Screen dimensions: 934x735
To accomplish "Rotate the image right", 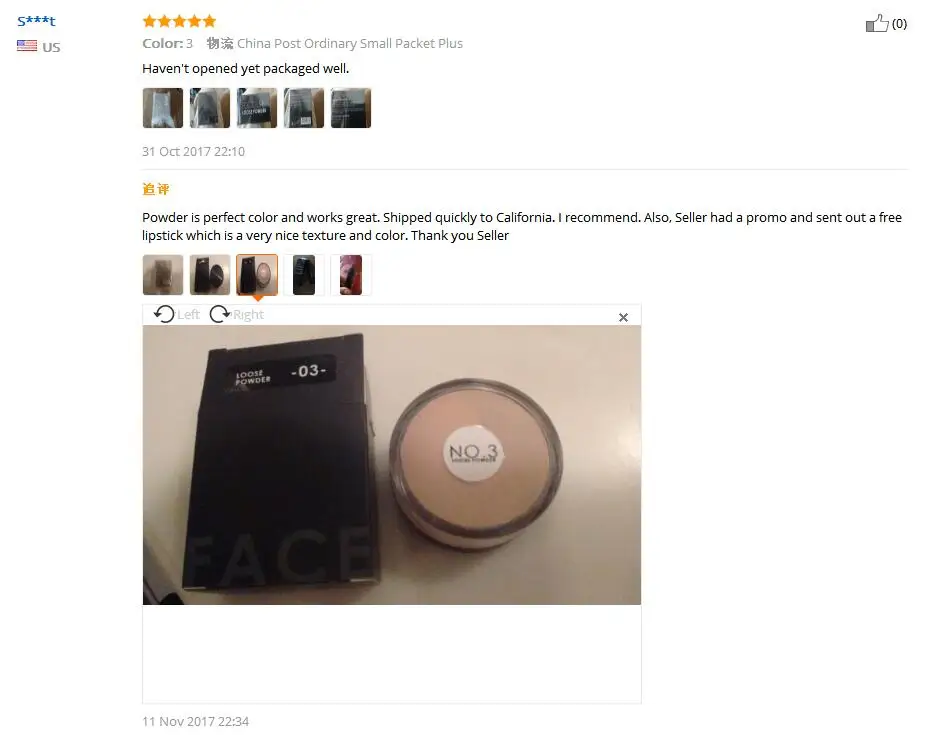I will pyautogui.click(x=236, y=314).
